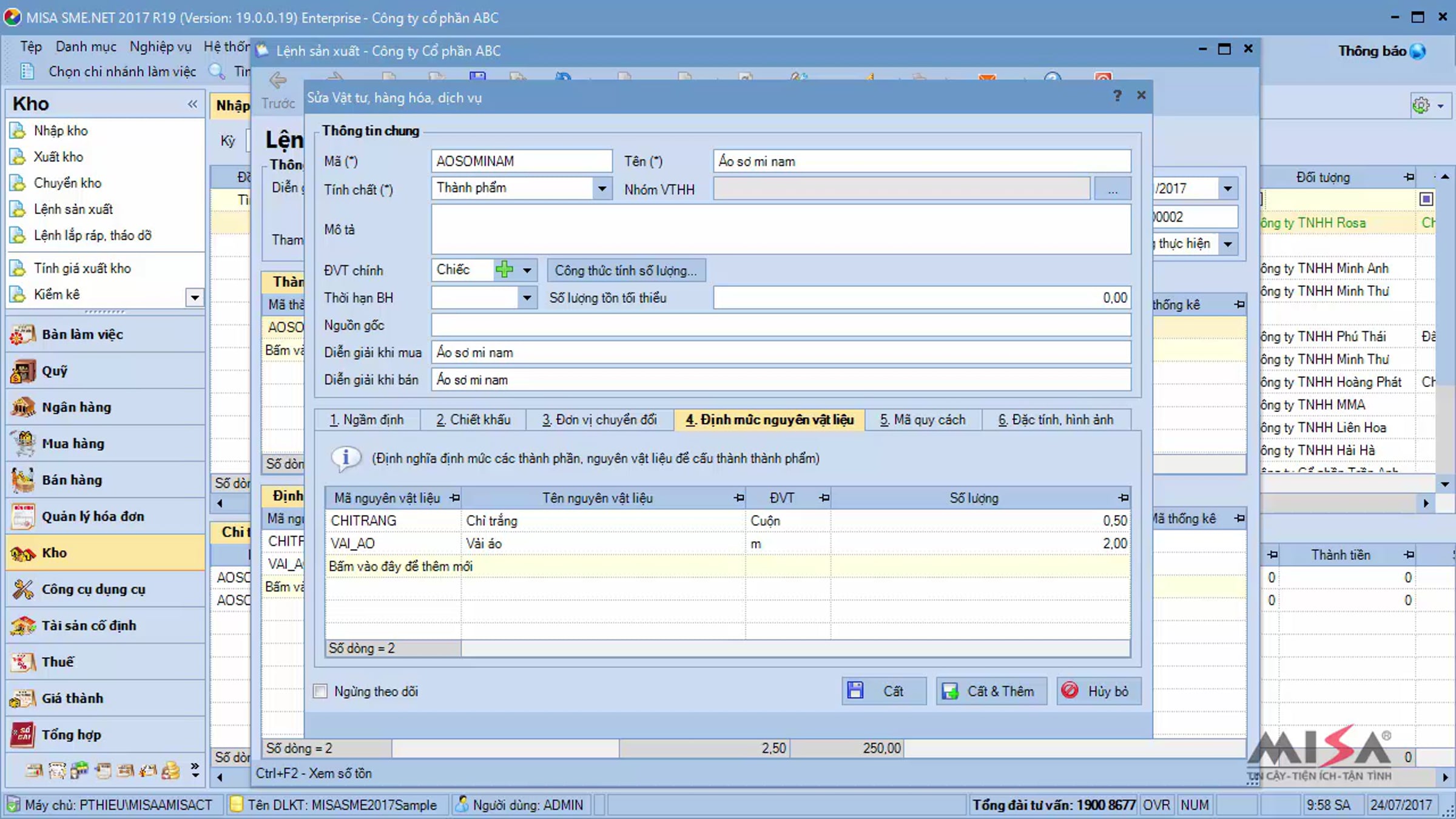Click the Cất & Thêm button
Image resolution: width=1456 pixels, height=819 pixels.
(x=991, y=691)
